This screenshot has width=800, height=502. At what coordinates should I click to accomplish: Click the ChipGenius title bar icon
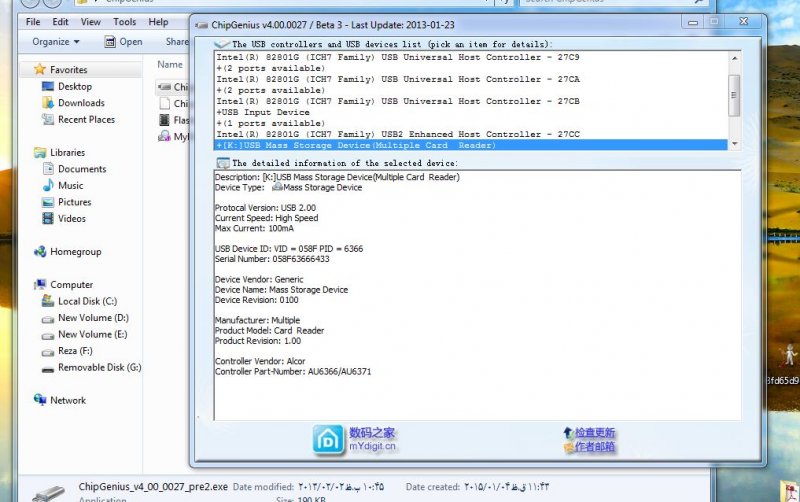click(x=202, y=25)
